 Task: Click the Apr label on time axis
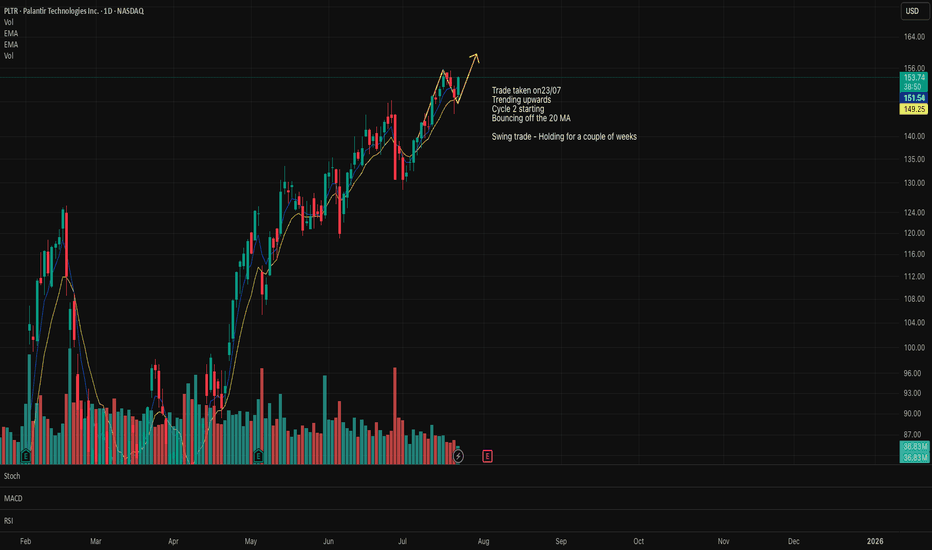click(173, 542)
